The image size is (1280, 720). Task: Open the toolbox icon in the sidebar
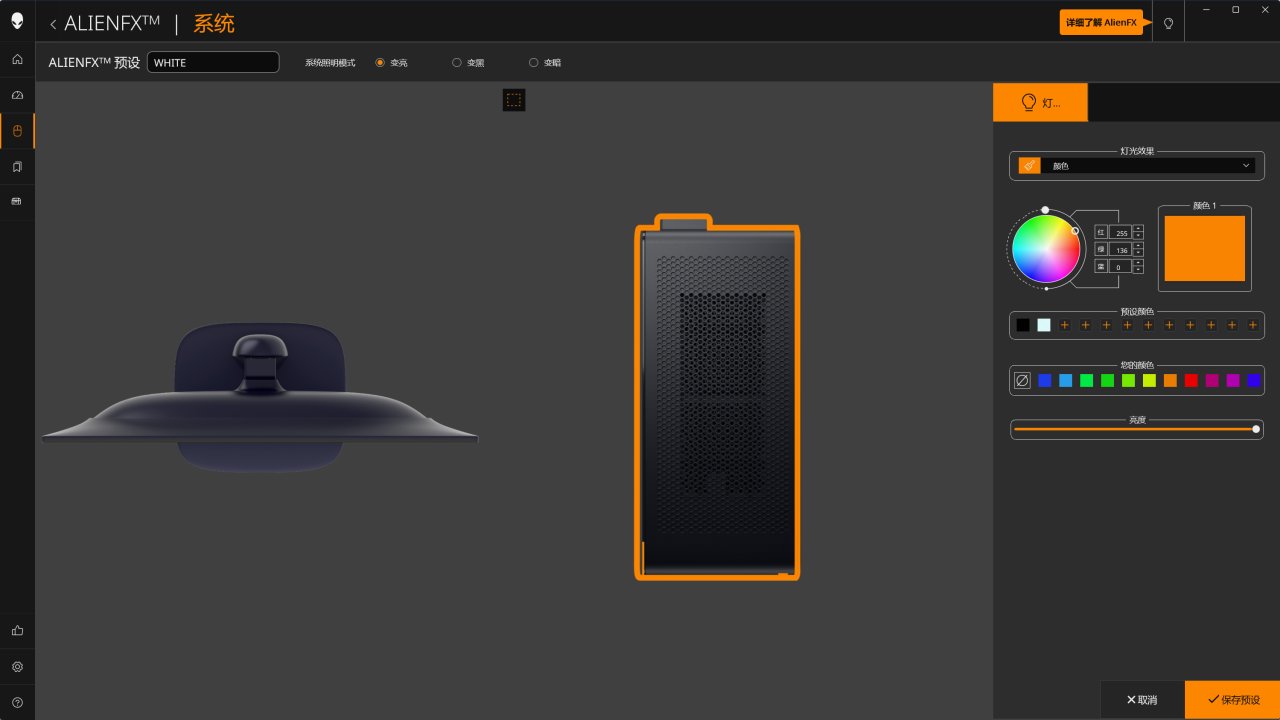[x=17, y=202]
